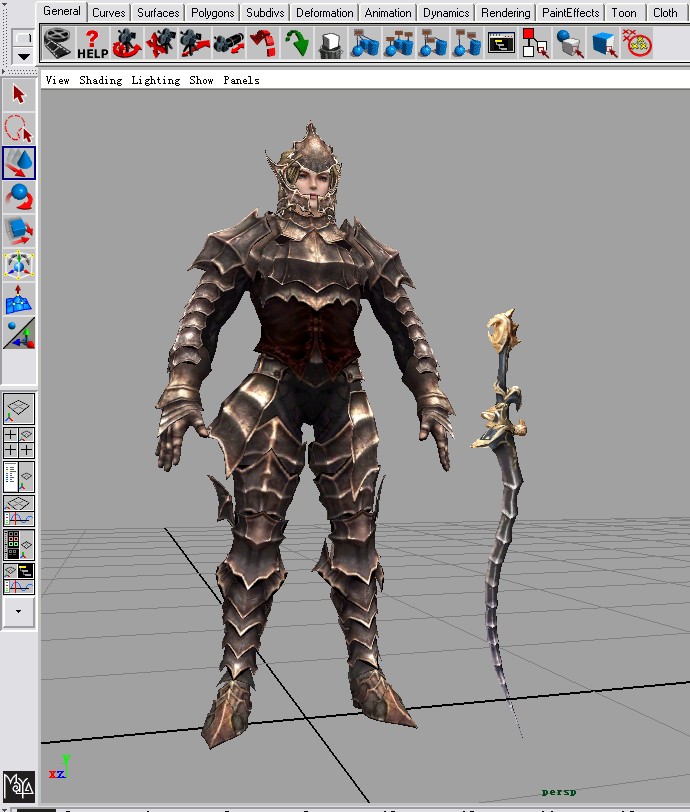
Task: Switch to single perspective view layout
Action: tap(19, 409)
